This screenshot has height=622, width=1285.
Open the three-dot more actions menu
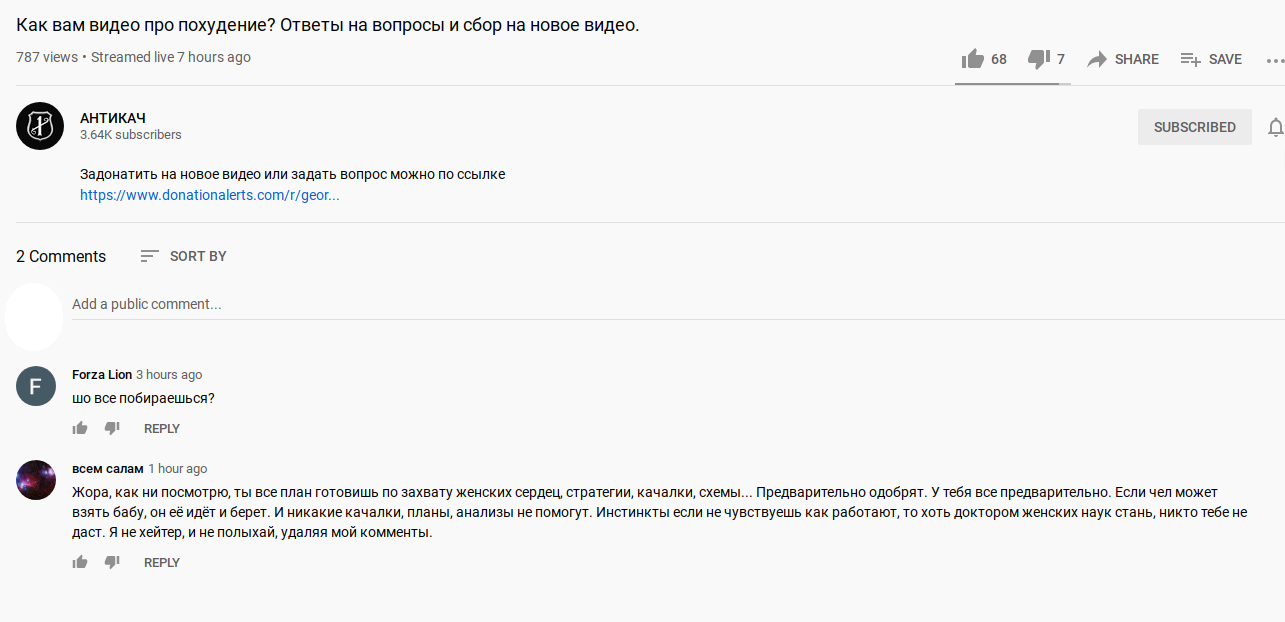point(1274,60)
